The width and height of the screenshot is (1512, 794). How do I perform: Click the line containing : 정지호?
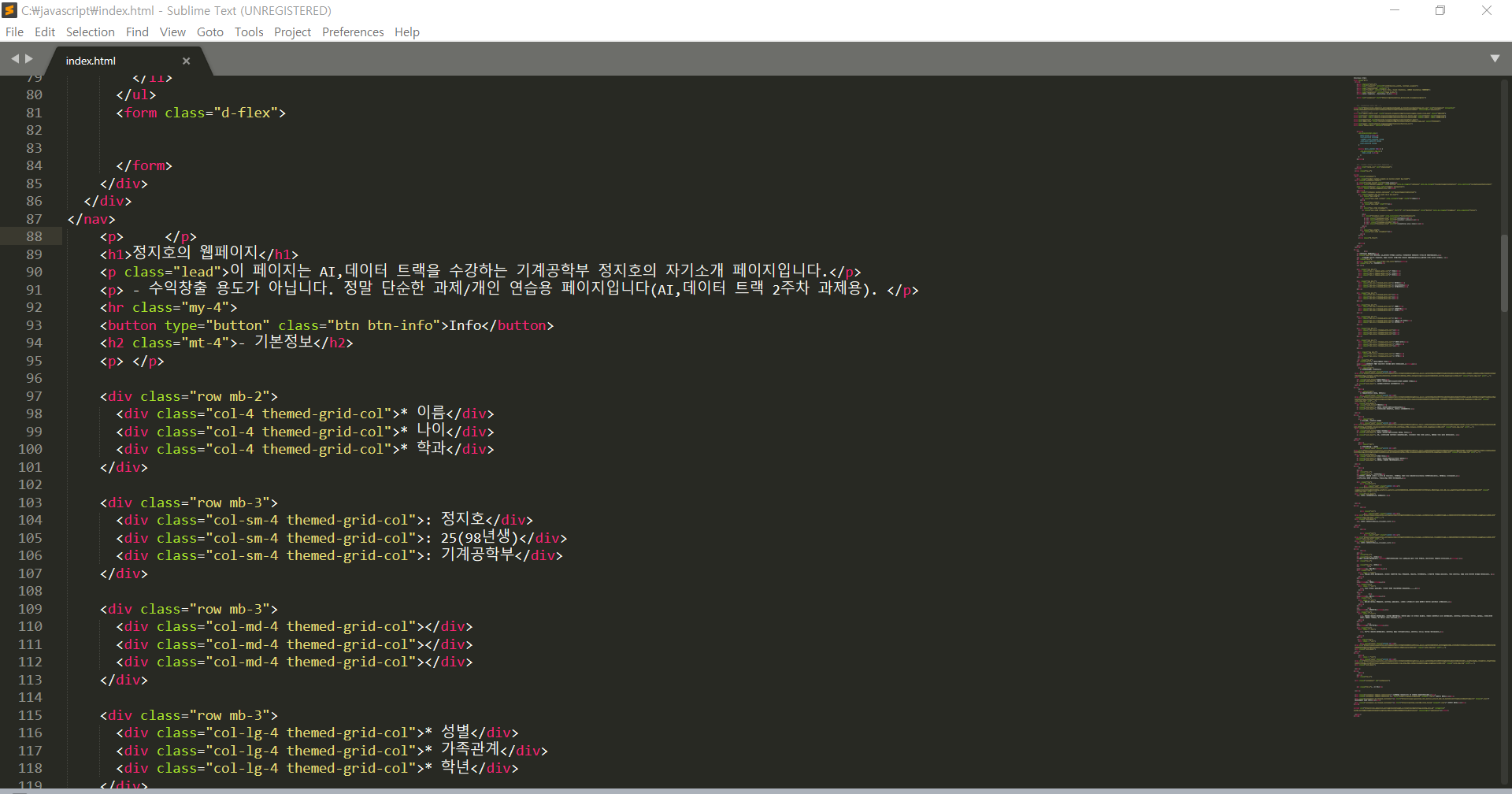coord(324,520)
